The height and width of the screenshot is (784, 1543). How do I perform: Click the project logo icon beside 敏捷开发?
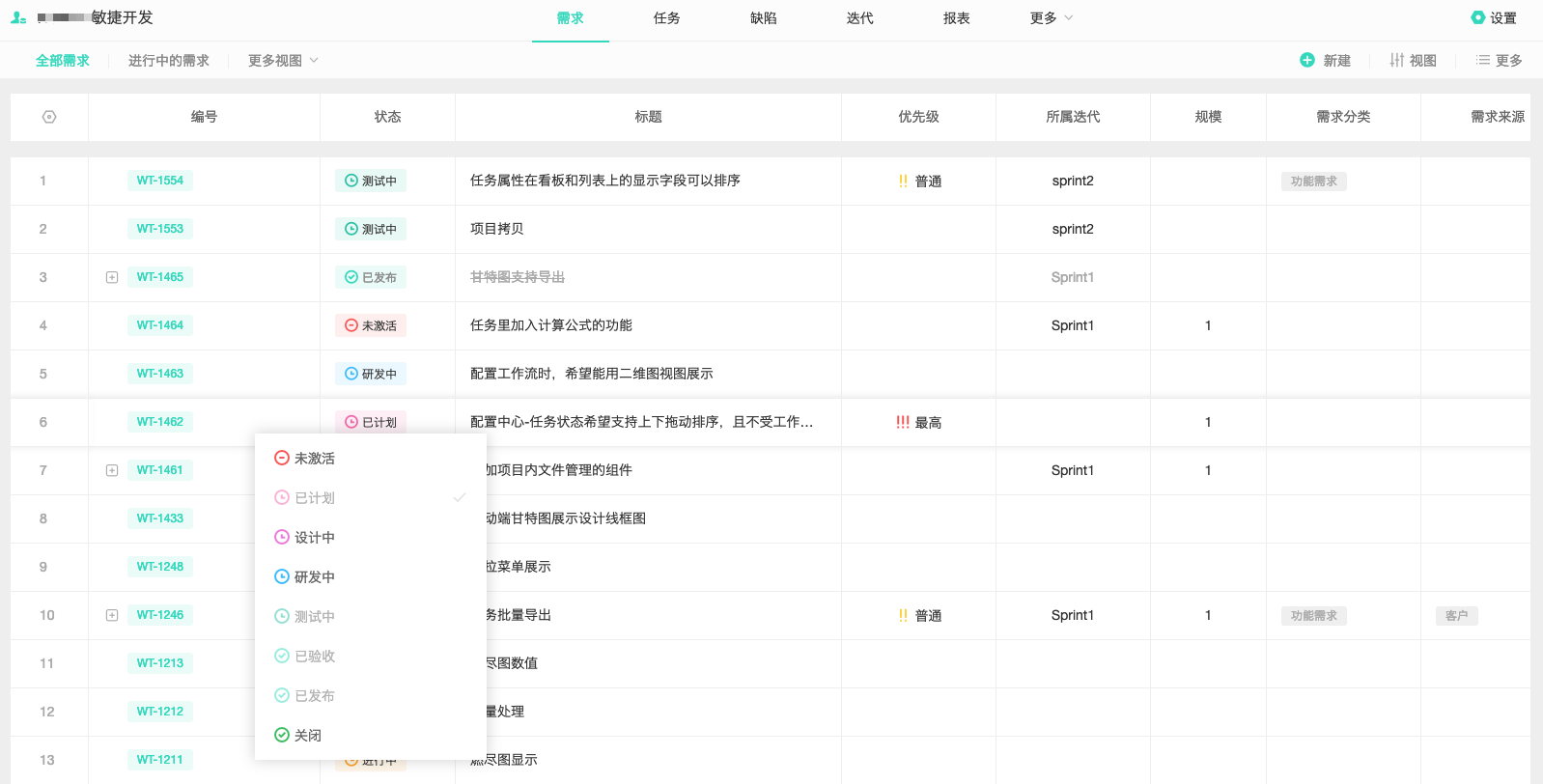(18, 17)
